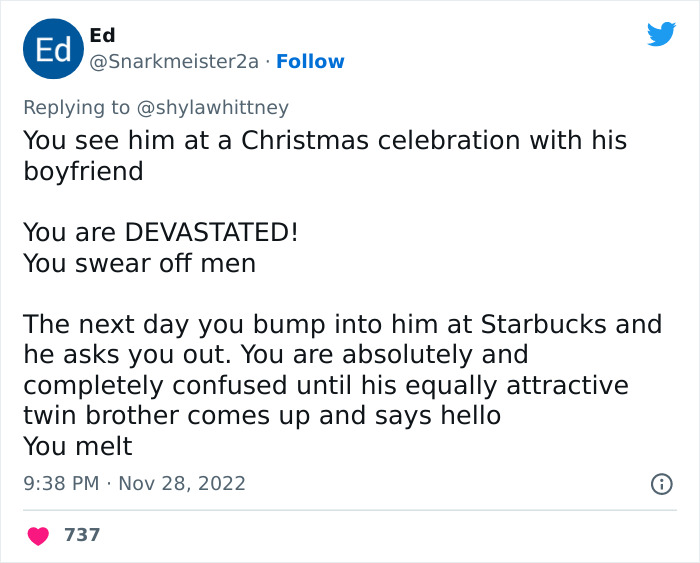The image size is (700, 563).
Task: Open the info circle icon
Action: click(661, 484)
